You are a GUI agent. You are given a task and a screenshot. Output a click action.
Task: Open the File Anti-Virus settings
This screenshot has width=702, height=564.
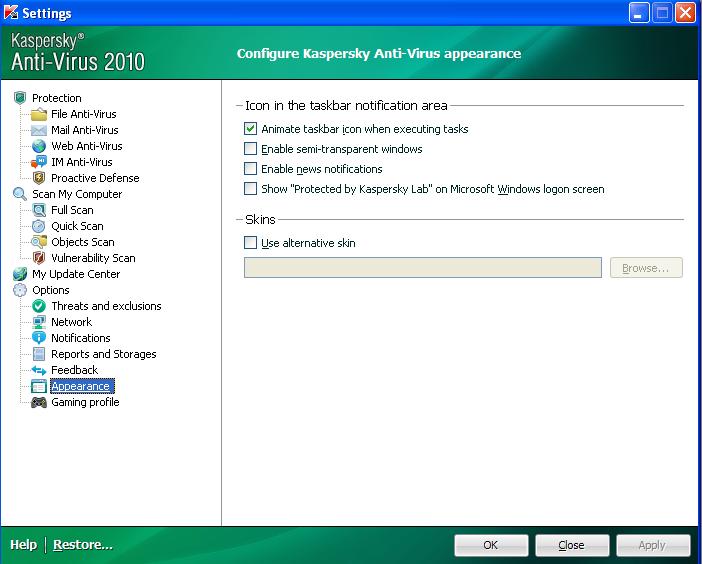pyautogui.click(x=84, y=114)
